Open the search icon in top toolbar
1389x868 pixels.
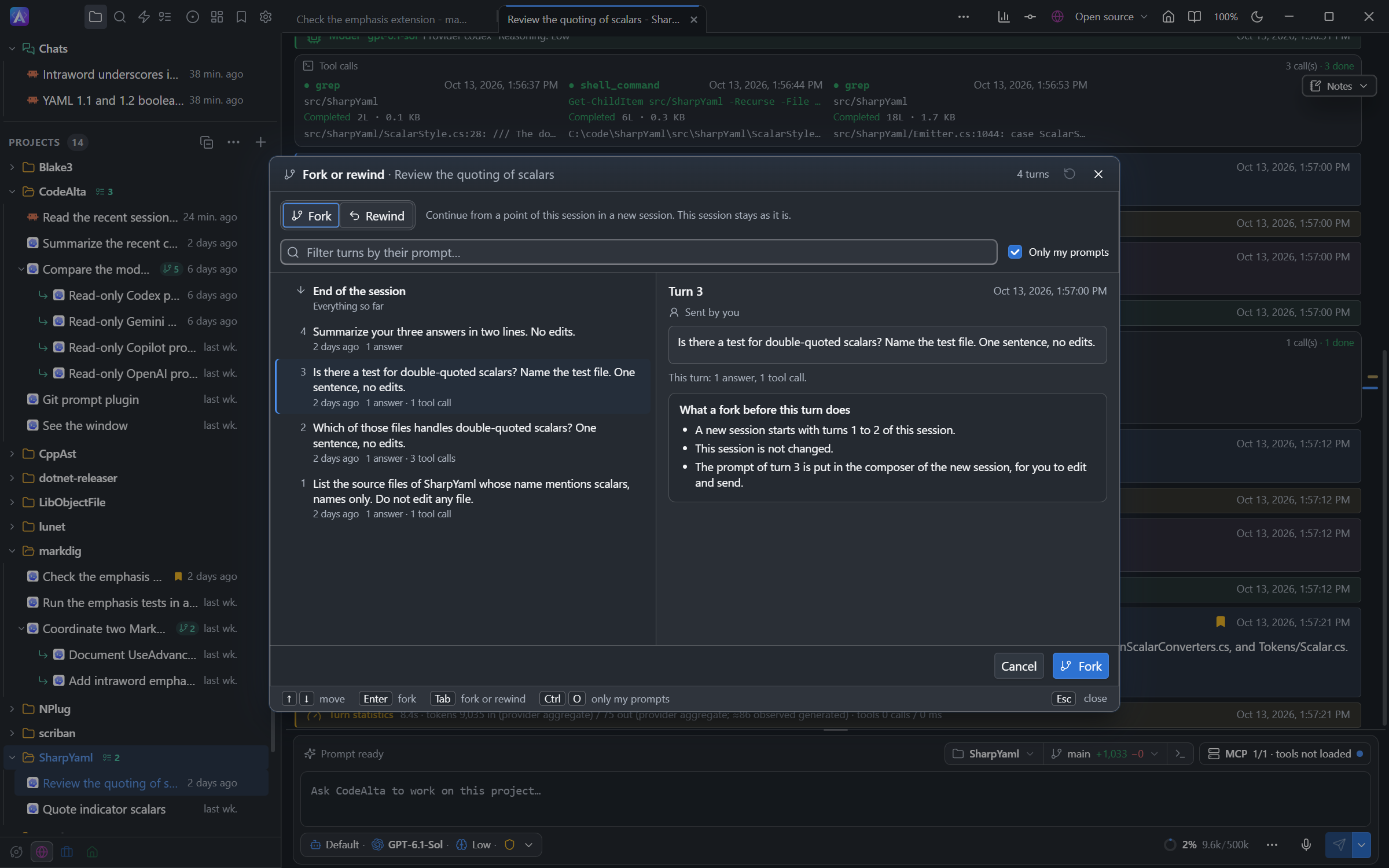[120, 17]
